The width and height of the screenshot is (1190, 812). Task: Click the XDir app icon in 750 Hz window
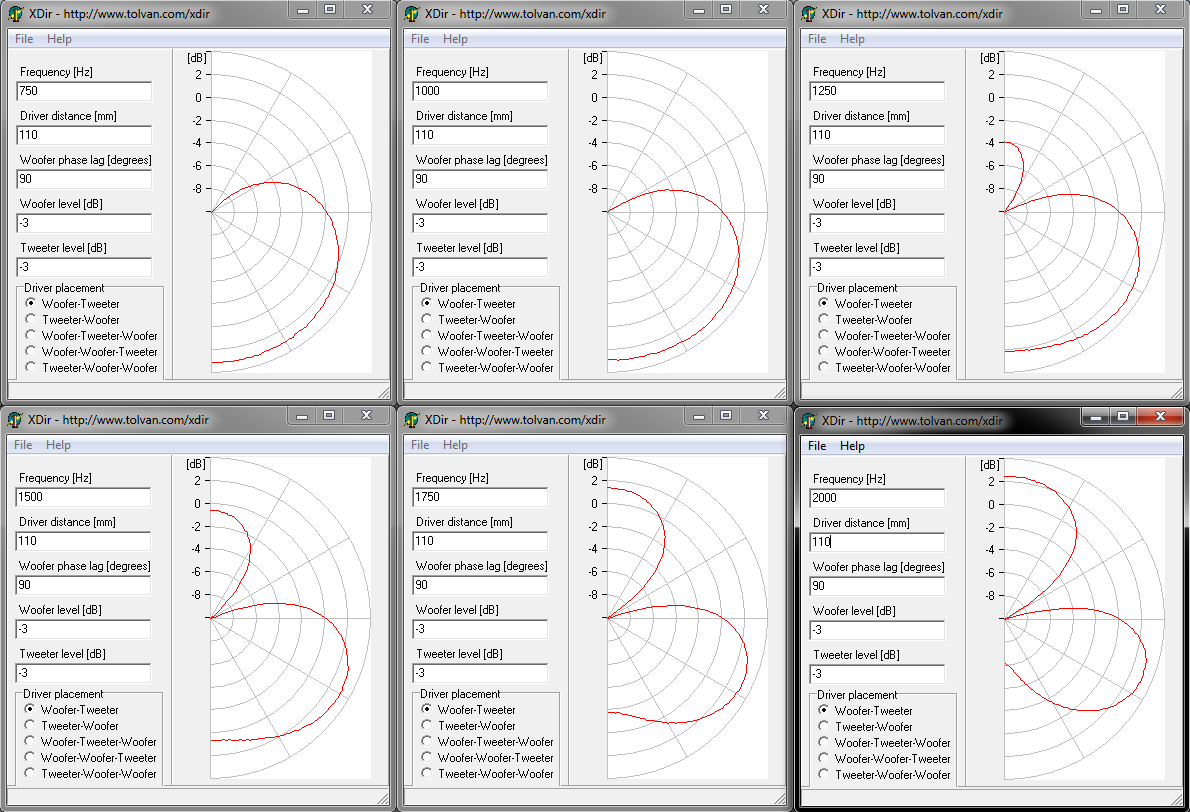pos(16,14)
